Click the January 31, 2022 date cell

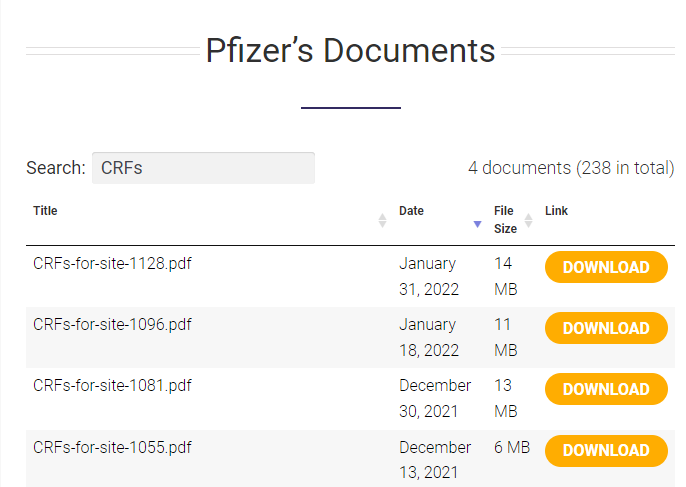429,276
